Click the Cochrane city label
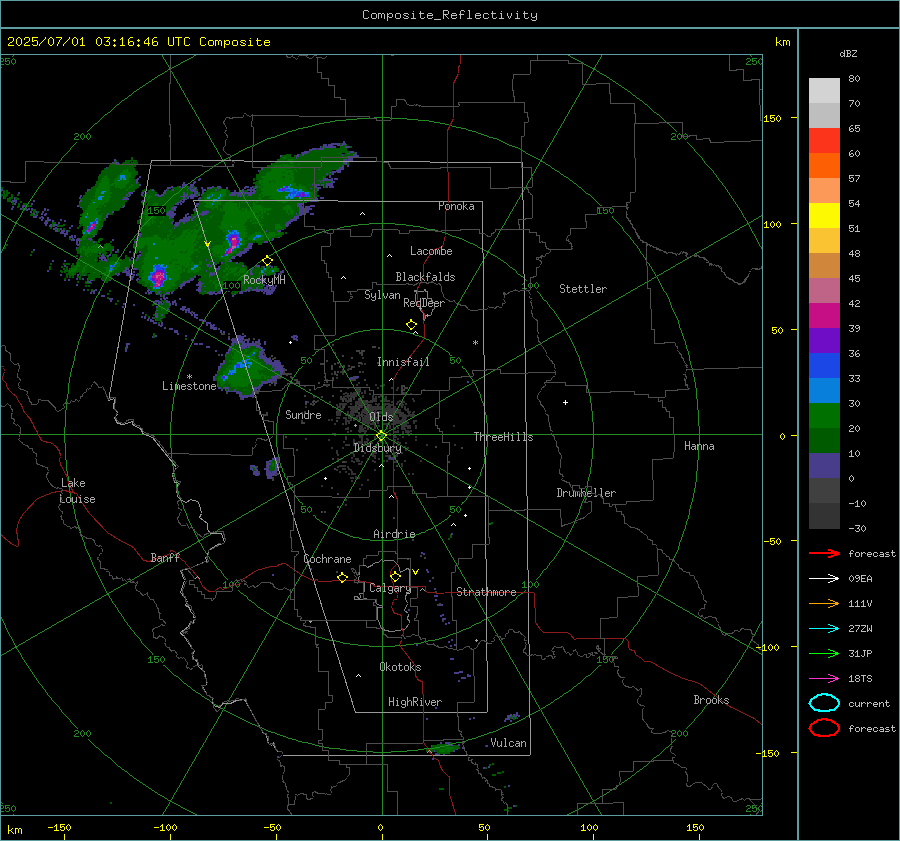 [x=327, y=559]
